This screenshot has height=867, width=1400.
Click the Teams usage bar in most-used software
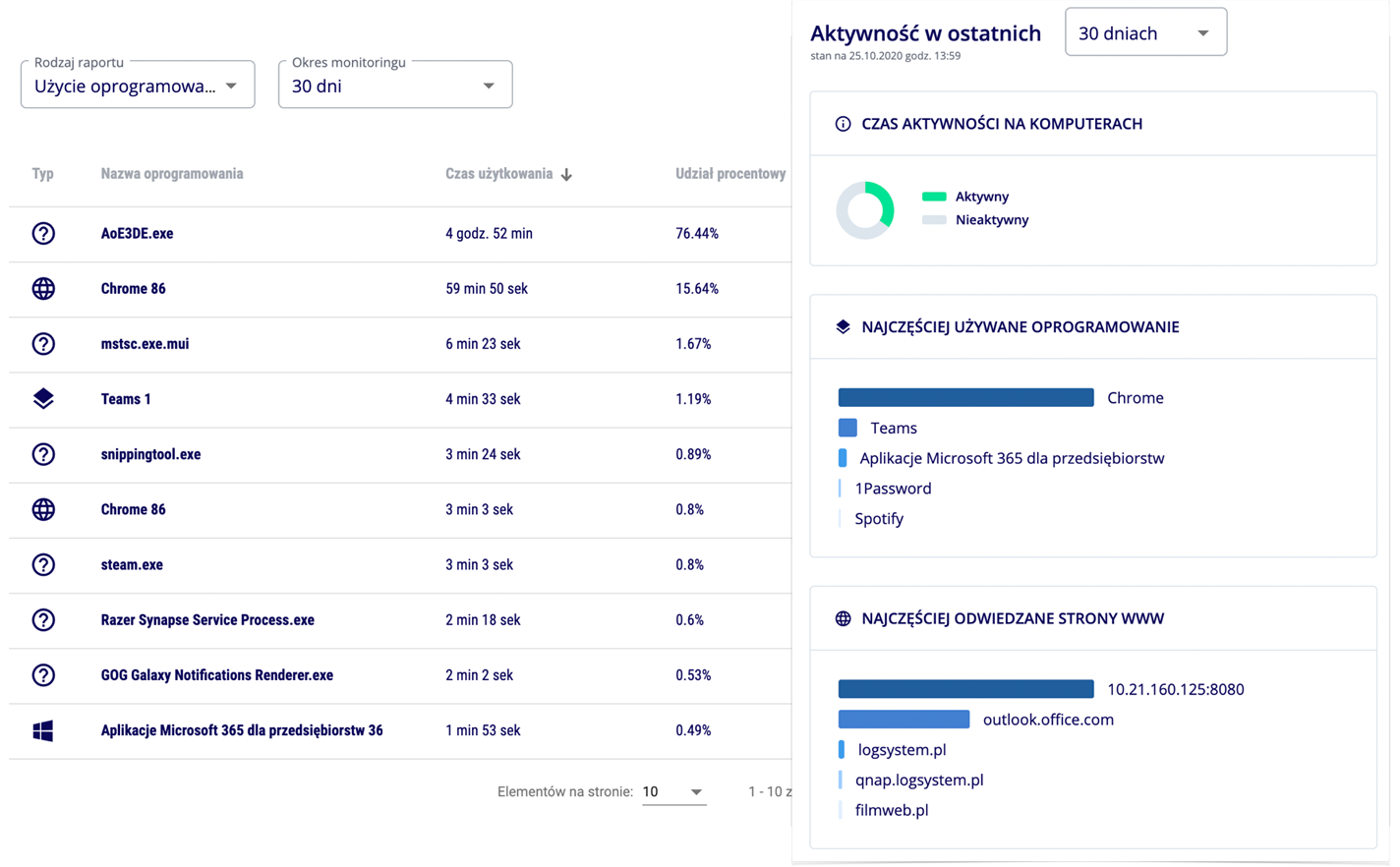coord(847,428)
